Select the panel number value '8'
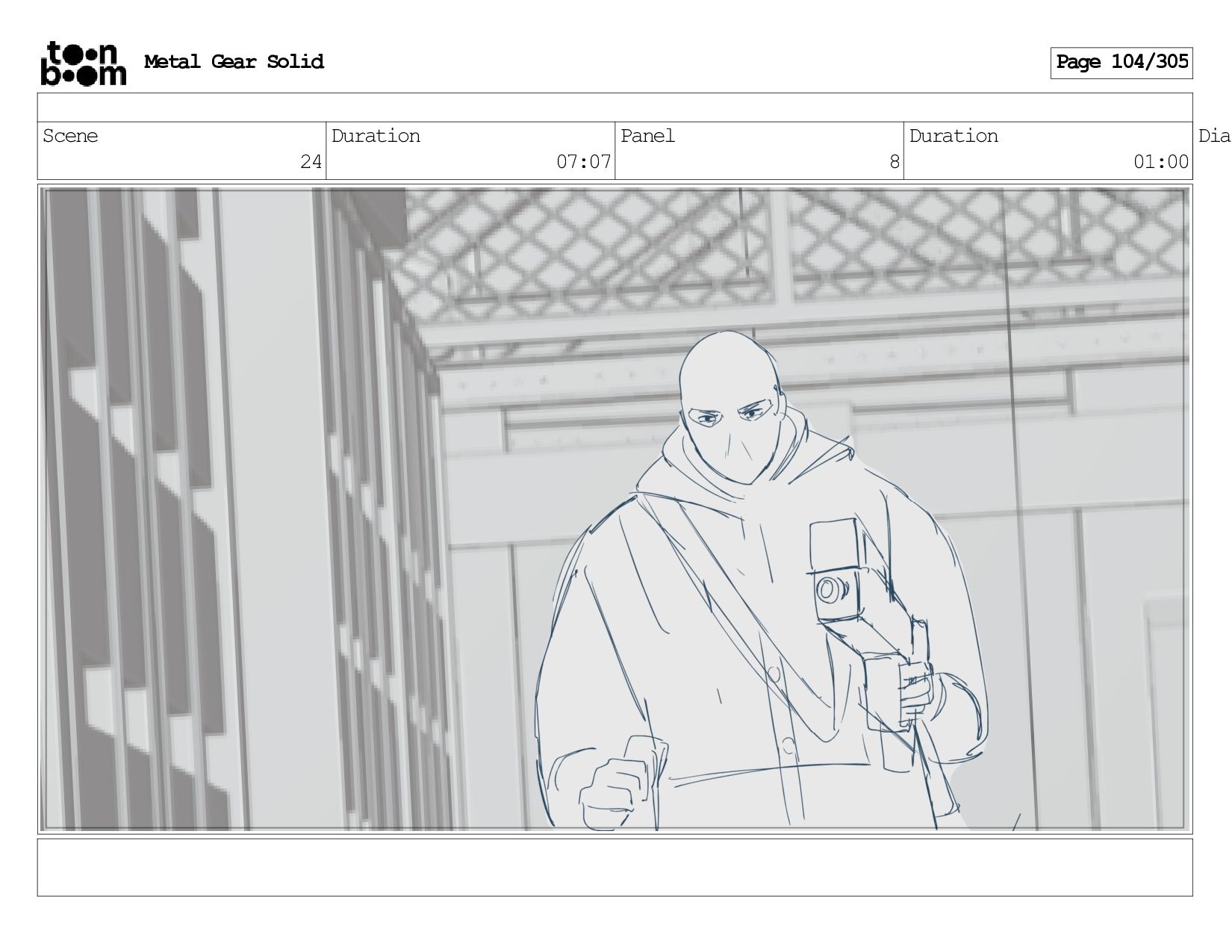This screenshot has height=952, width=1232. 895,162
